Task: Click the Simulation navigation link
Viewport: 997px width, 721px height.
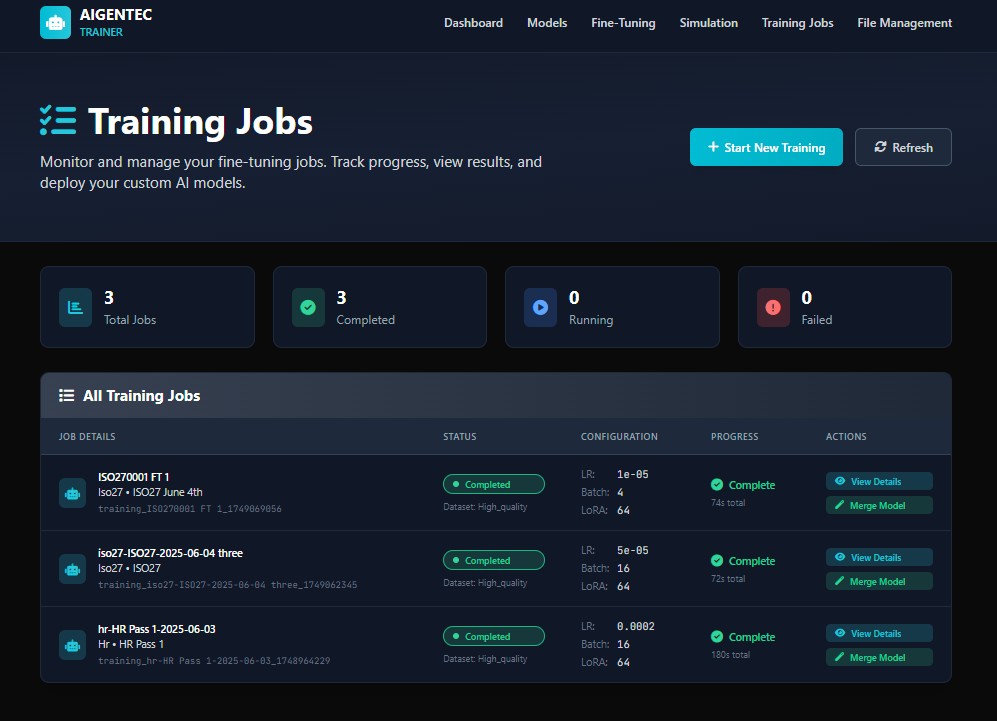Action: pyautogui.click(x=708, y=22)
